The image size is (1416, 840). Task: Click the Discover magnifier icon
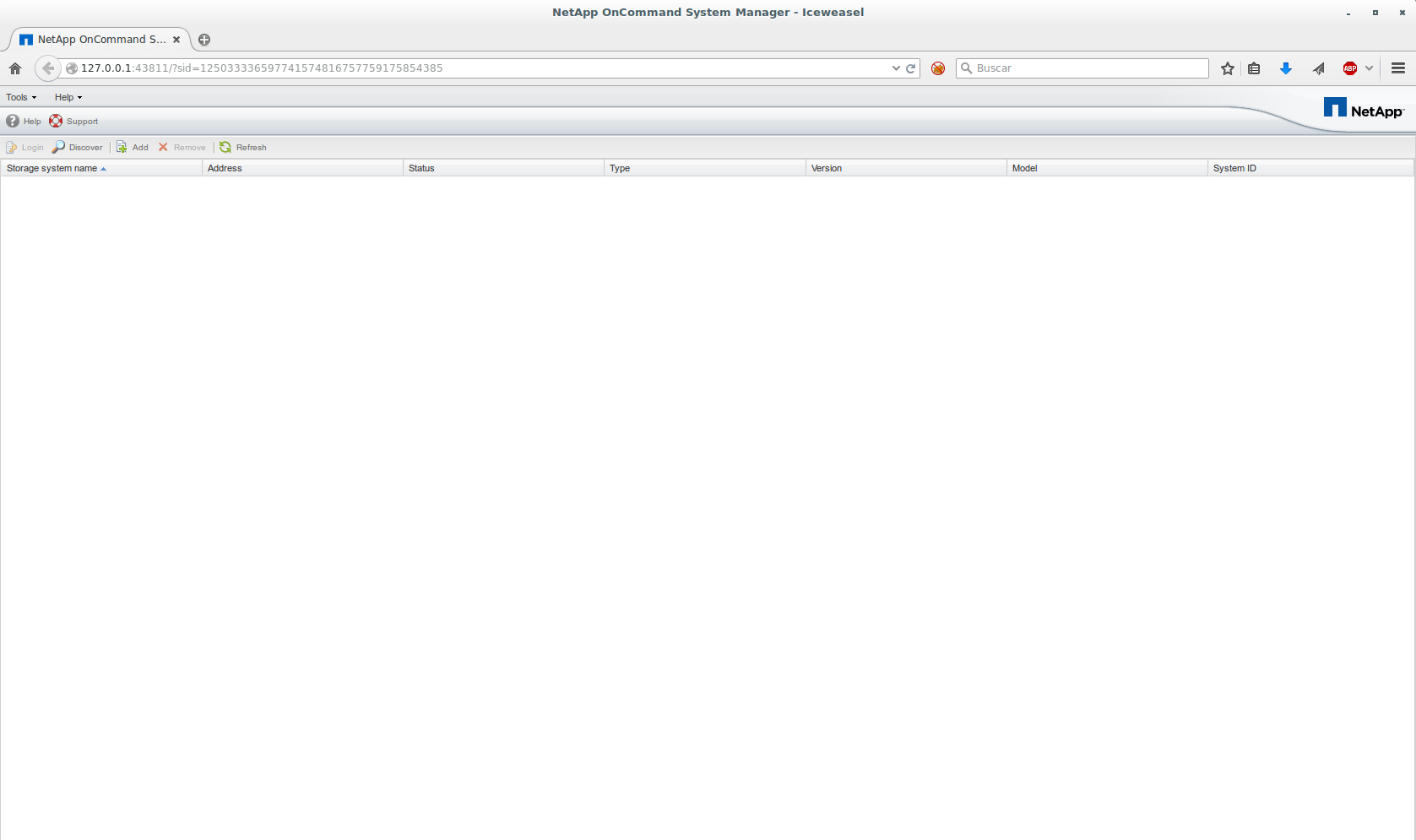click(58, 147)
